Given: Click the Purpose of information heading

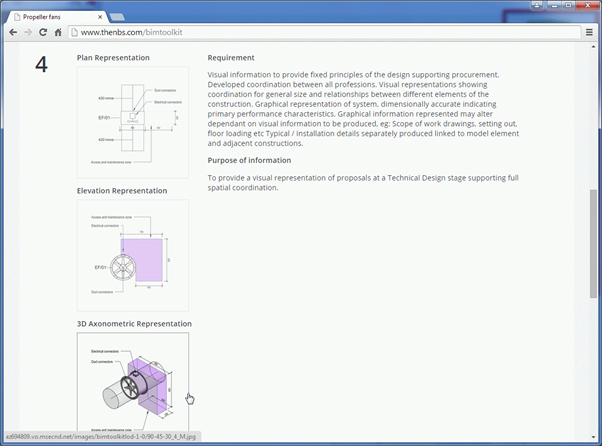Looking at the screenshot, I should tap(249, 160).
